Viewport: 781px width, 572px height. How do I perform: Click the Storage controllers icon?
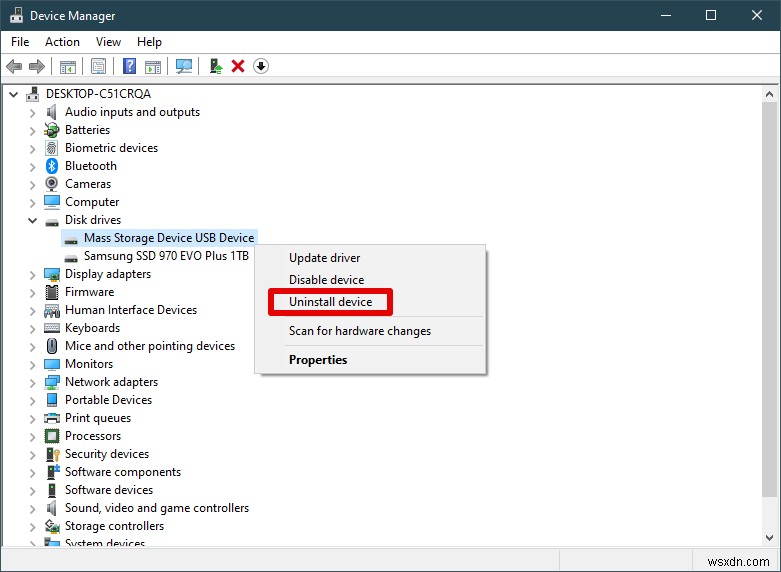click(x=52, y=526)
